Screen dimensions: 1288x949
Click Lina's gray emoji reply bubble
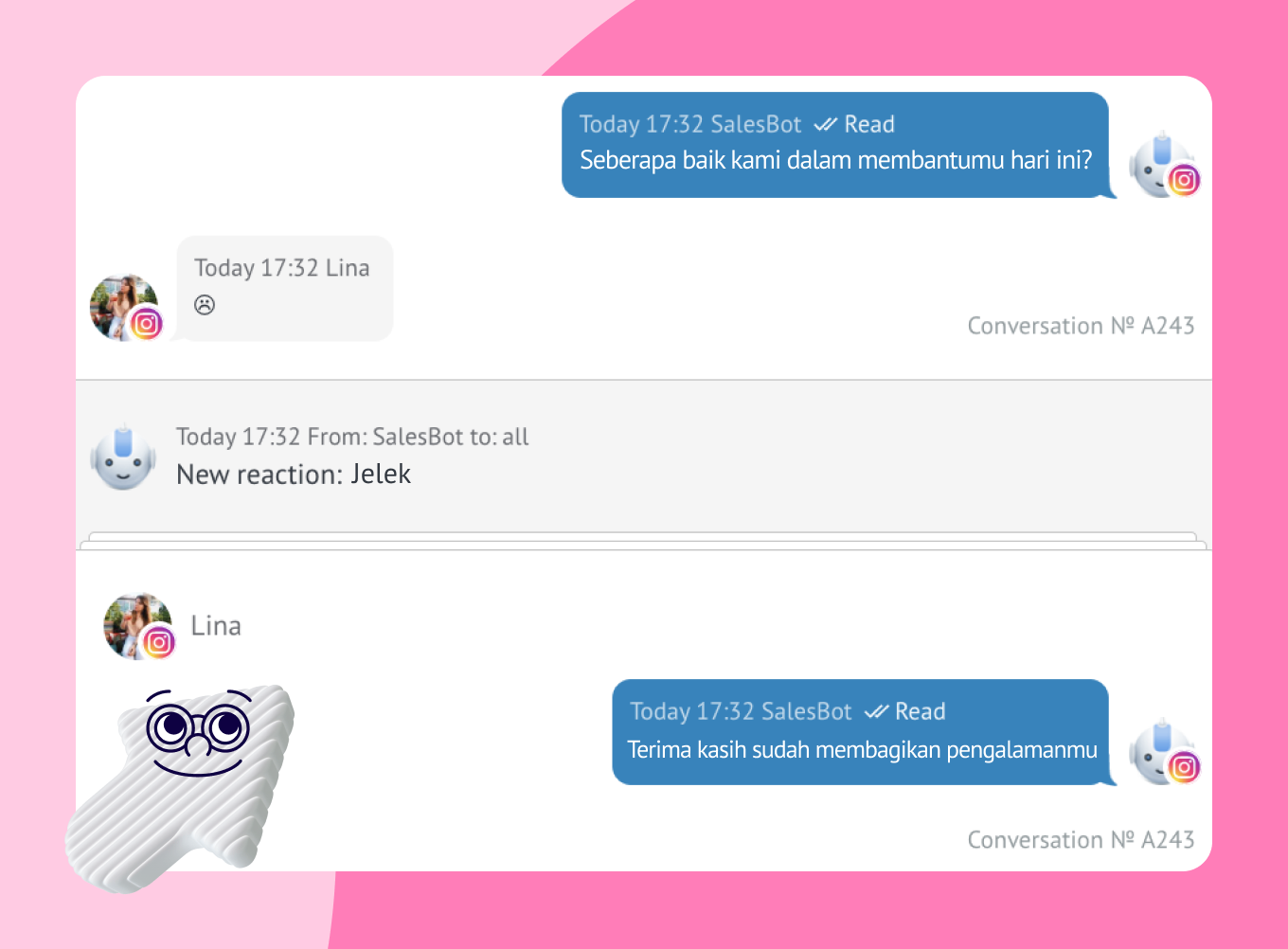click(x=285, y=288)
